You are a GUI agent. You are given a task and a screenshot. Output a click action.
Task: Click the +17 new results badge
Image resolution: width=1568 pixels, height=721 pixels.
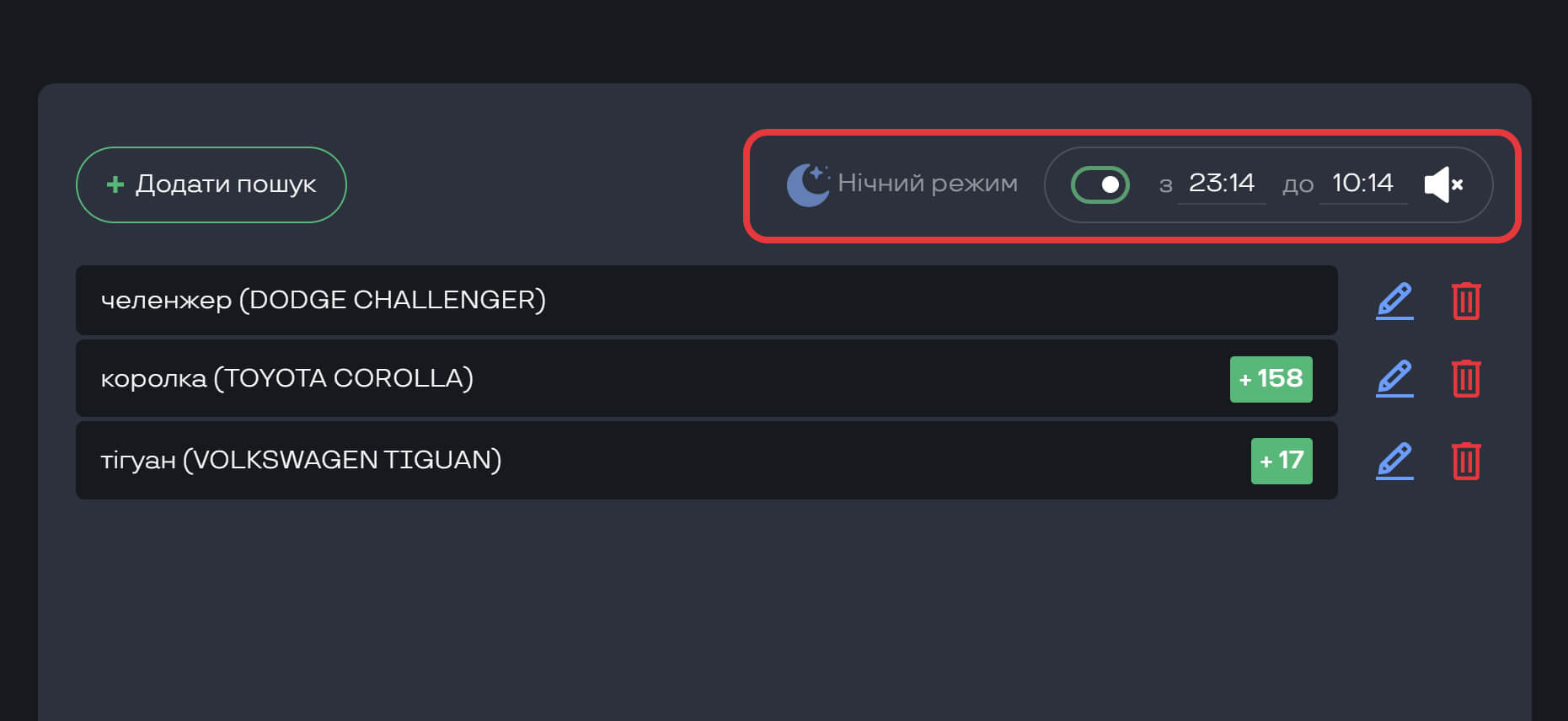tap(1282, 461)
